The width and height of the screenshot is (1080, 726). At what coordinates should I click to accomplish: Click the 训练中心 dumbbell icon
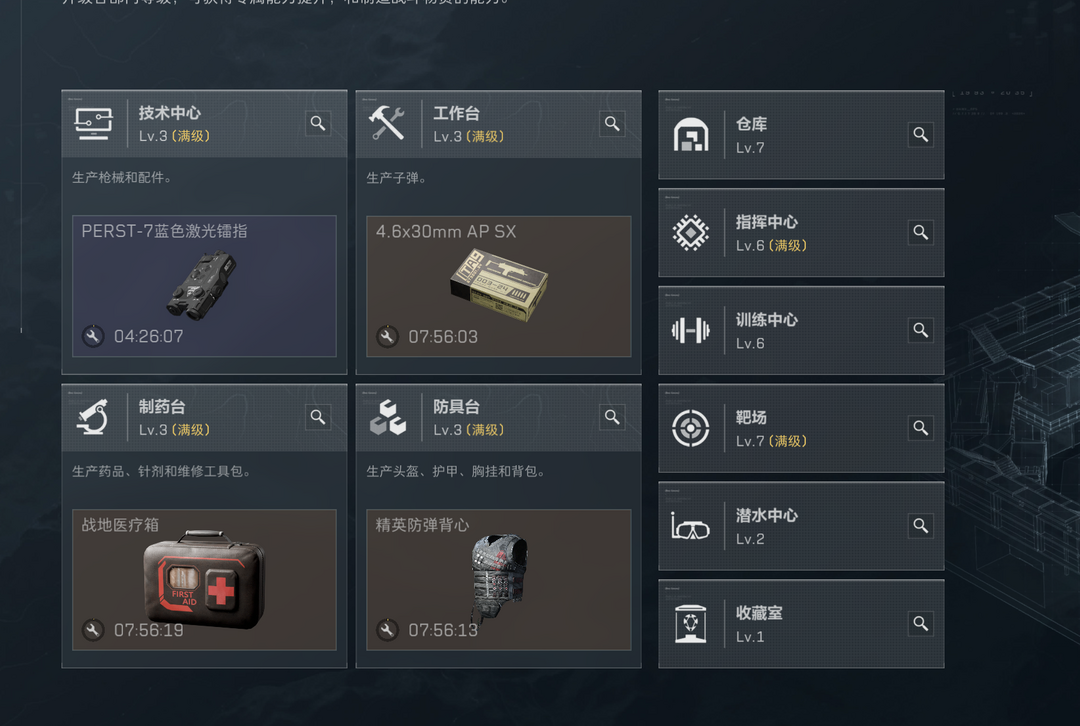691,331
